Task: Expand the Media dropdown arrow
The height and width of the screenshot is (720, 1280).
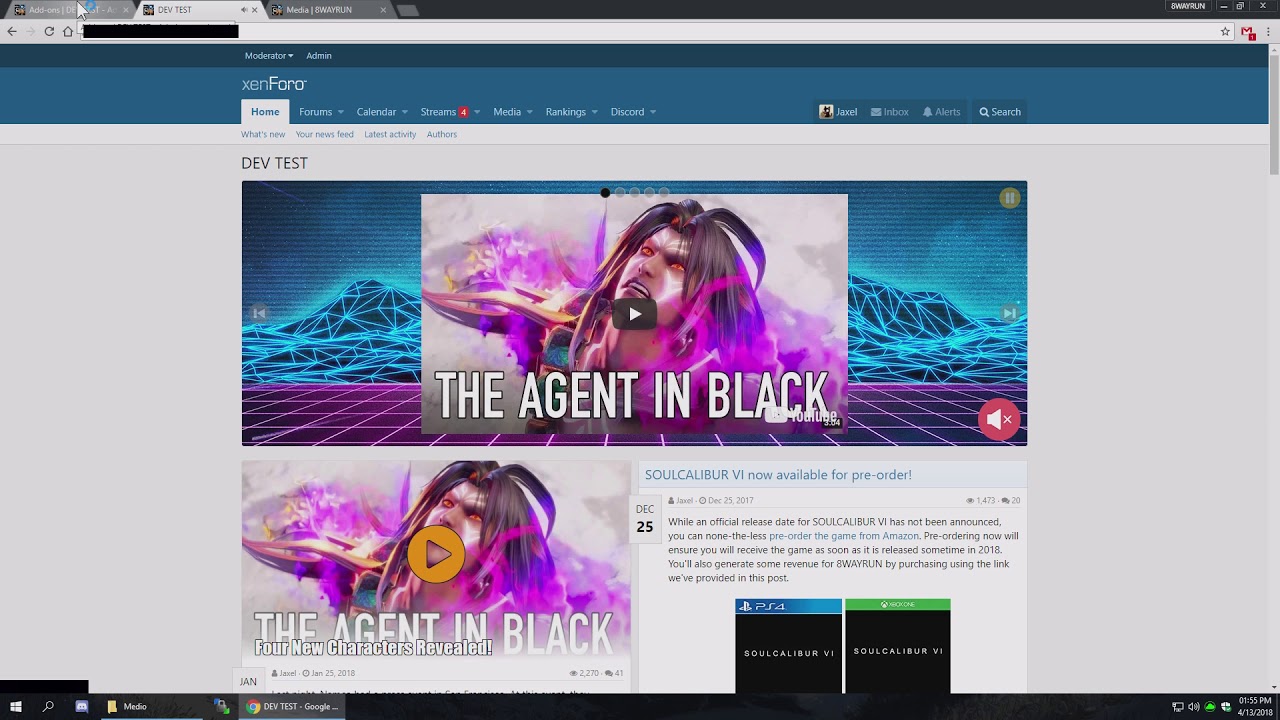Action: pyautogui.click(x=530, y=112)
